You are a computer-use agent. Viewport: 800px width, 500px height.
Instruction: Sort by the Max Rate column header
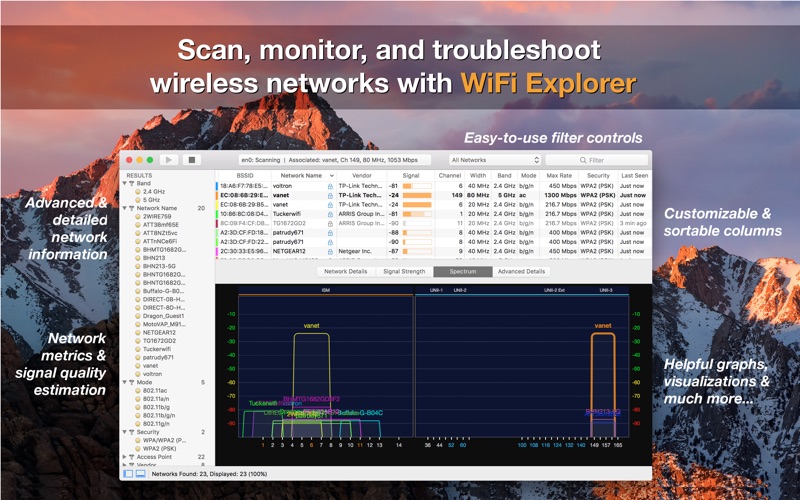(x=559, y=176)
